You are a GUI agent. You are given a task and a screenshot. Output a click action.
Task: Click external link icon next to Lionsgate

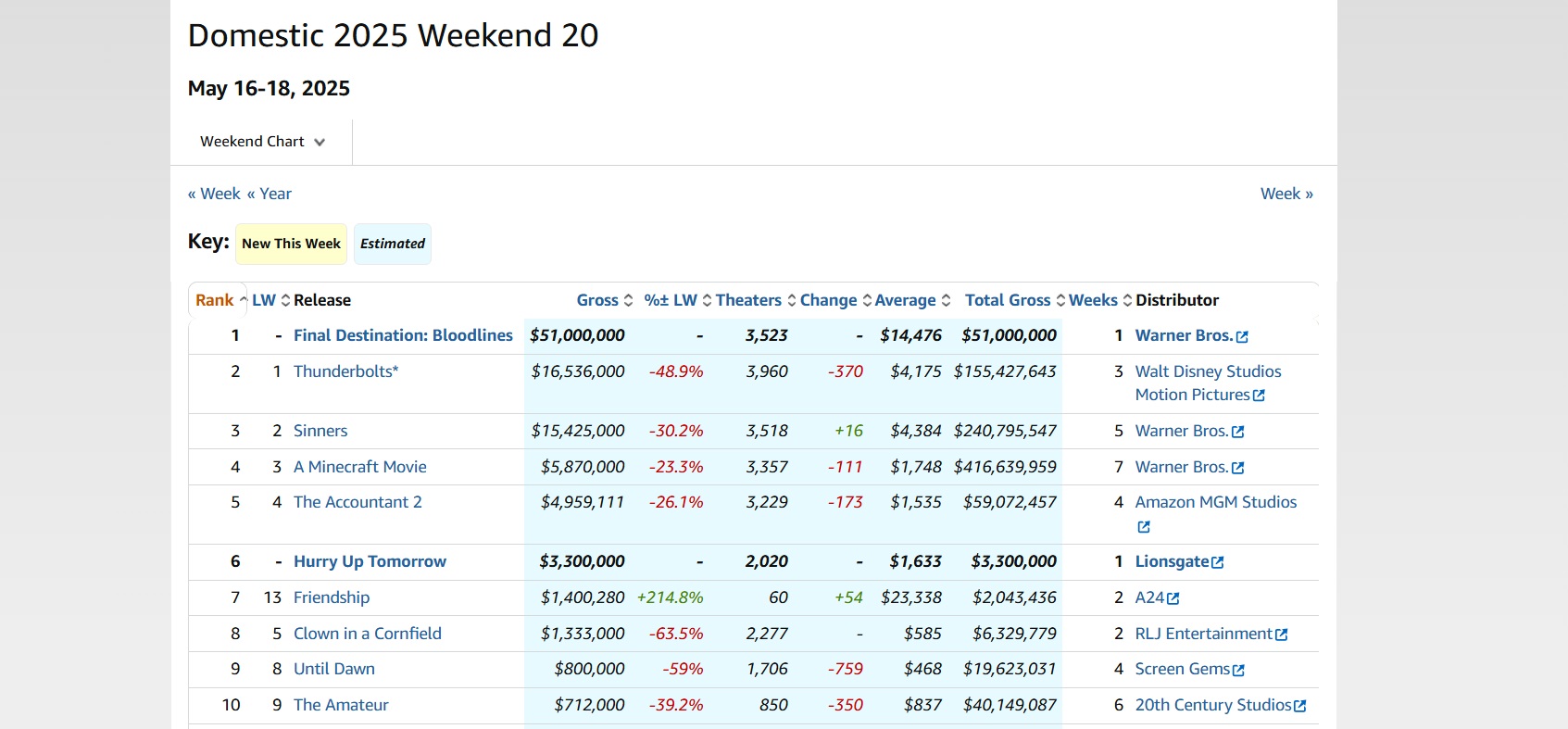click(1218, 562)
